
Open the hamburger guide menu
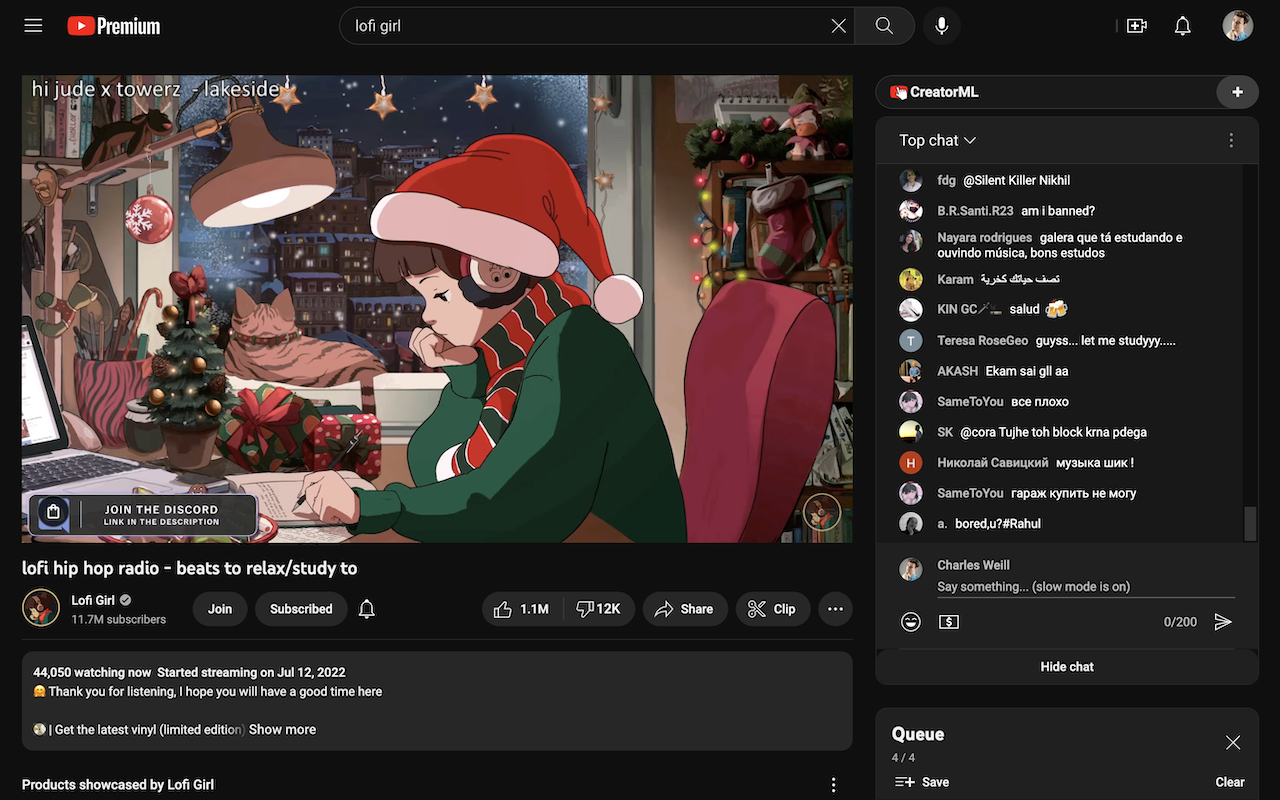coord(33,26)
